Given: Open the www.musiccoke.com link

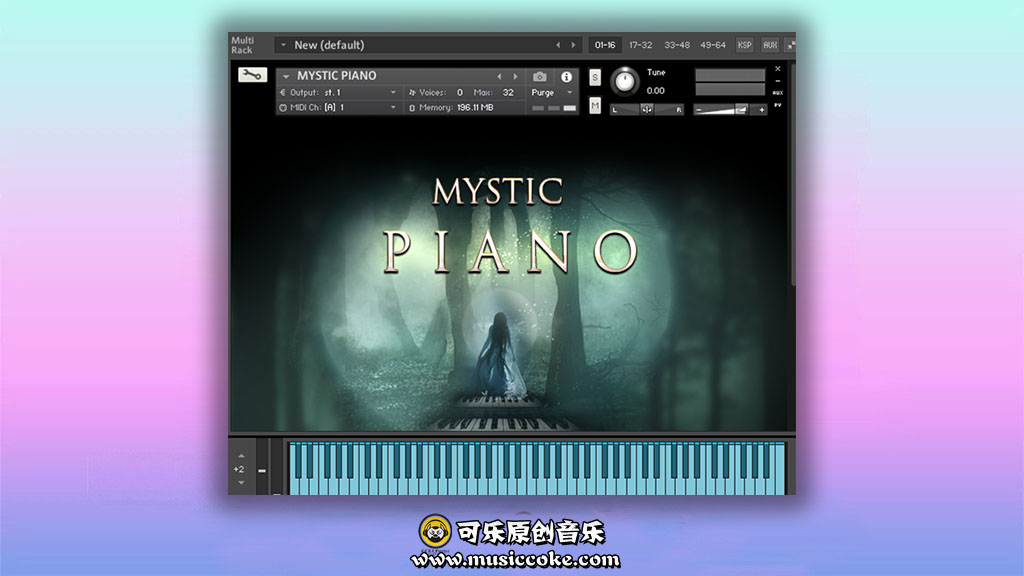Looking at the screenshot, I should (515, 560).
